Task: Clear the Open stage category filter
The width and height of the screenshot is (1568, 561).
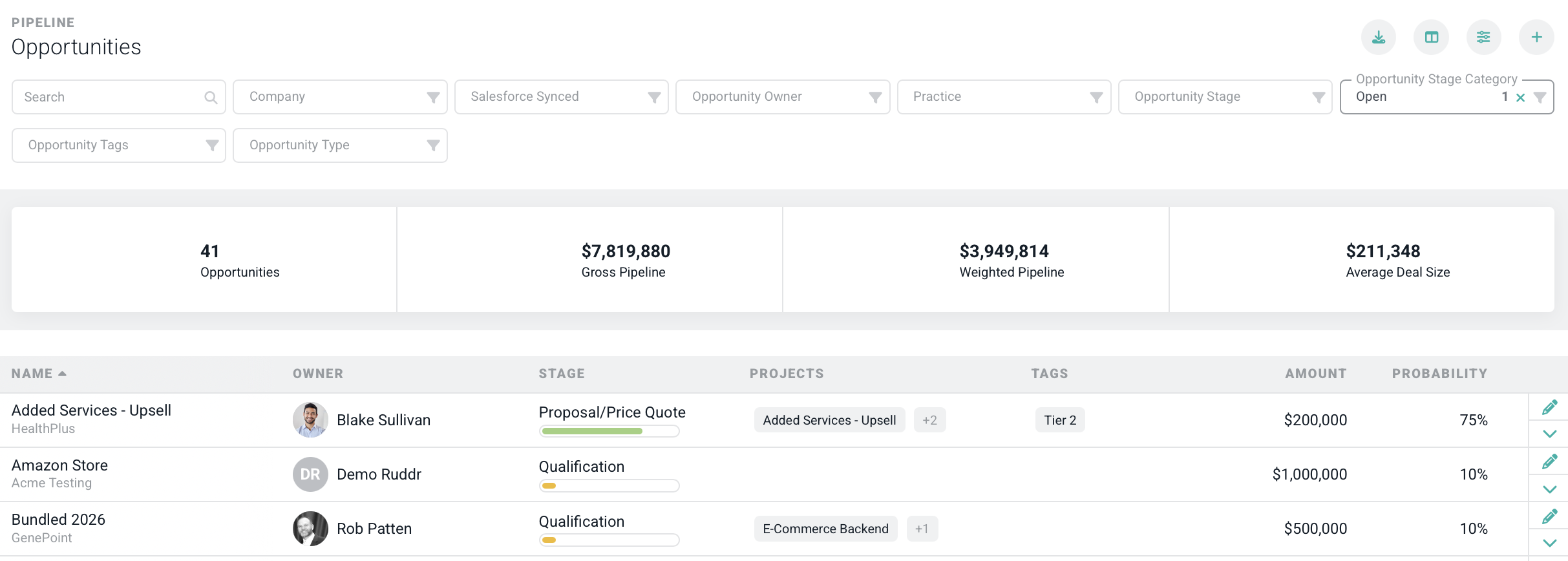Action: (x=1520, y=98)
